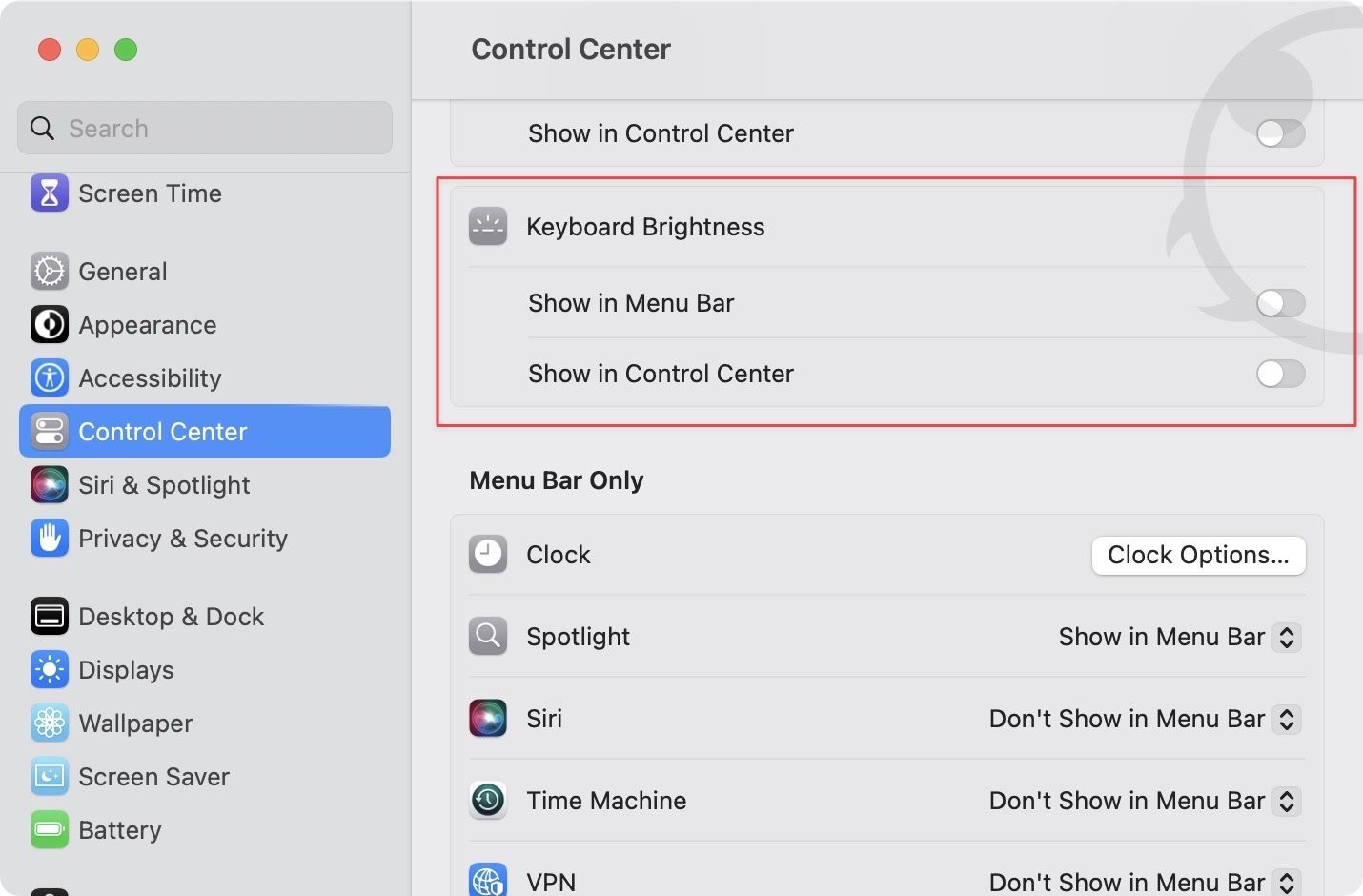
Task: Click the Search field in sidebar
Action: click(x=205, y=128)
